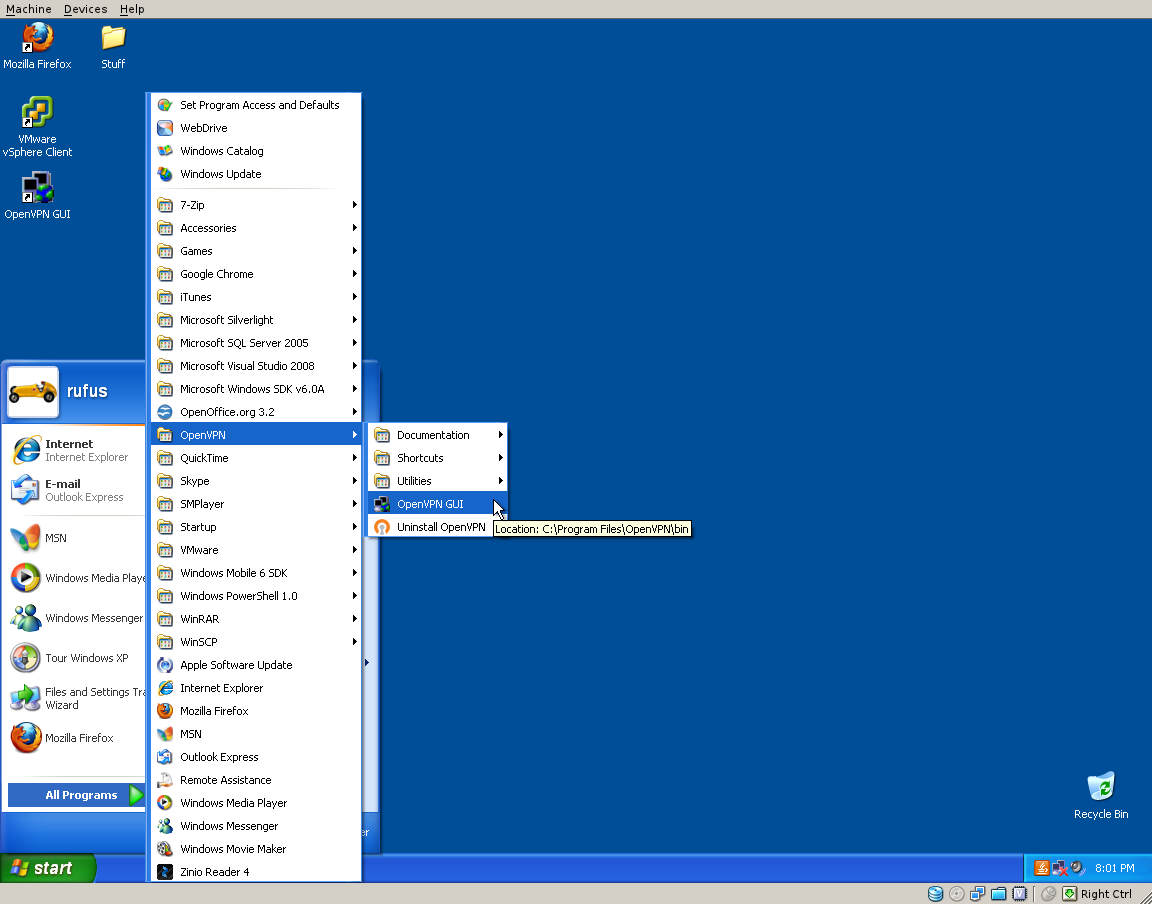This screenshot has width=1152, height=904.
Task: Expand the Microsoft Visual Studio 2008 group
Action: 256,366
